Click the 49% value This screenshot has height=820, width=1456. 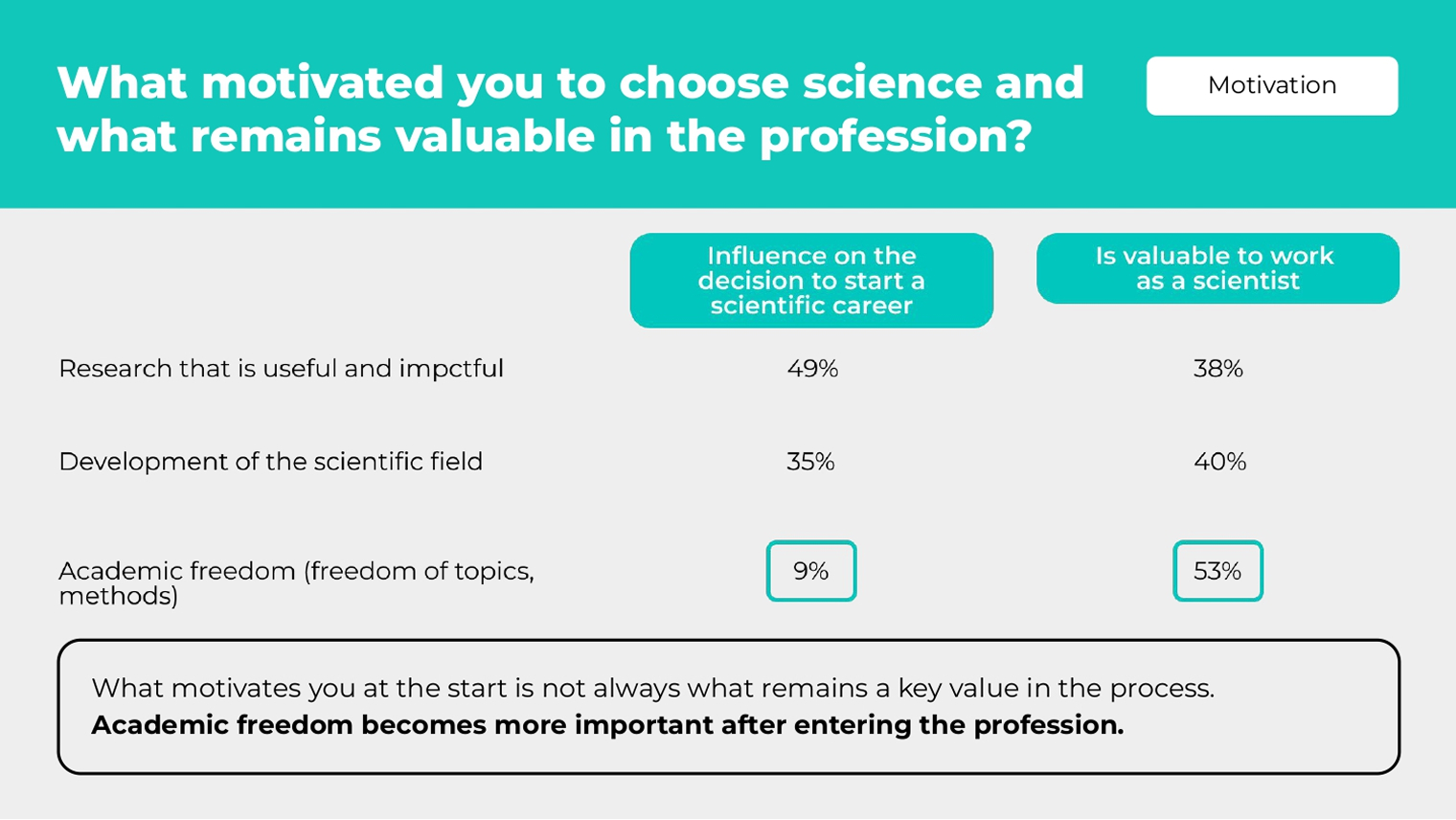point(811,369)
